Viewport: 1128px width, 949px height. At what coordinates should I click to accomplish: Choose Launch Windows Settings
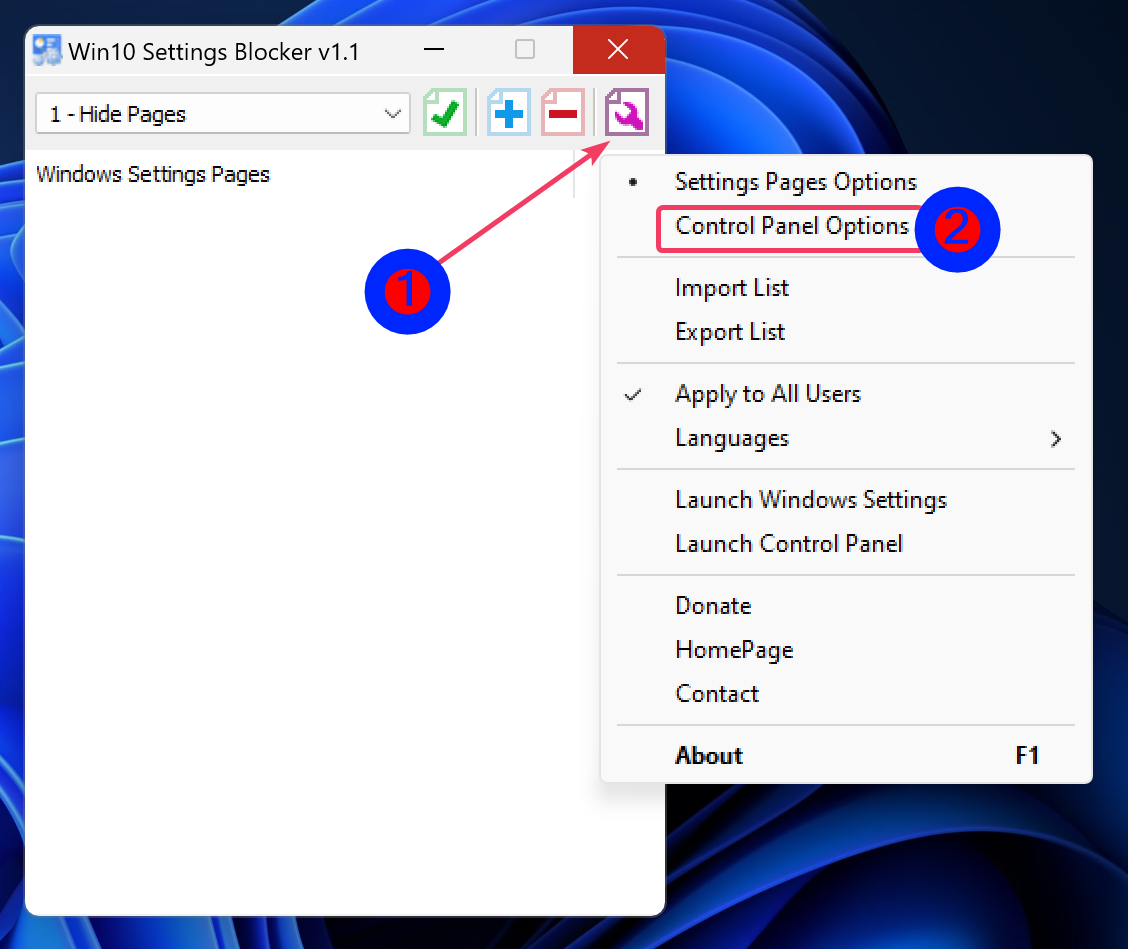(x=846, y=499)
